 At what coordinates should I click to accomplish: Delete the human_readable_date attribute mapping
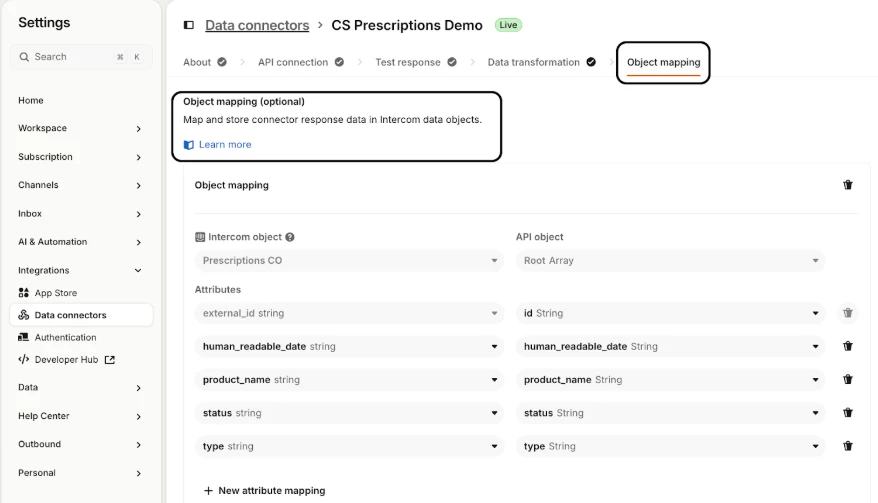pos(848,346)
